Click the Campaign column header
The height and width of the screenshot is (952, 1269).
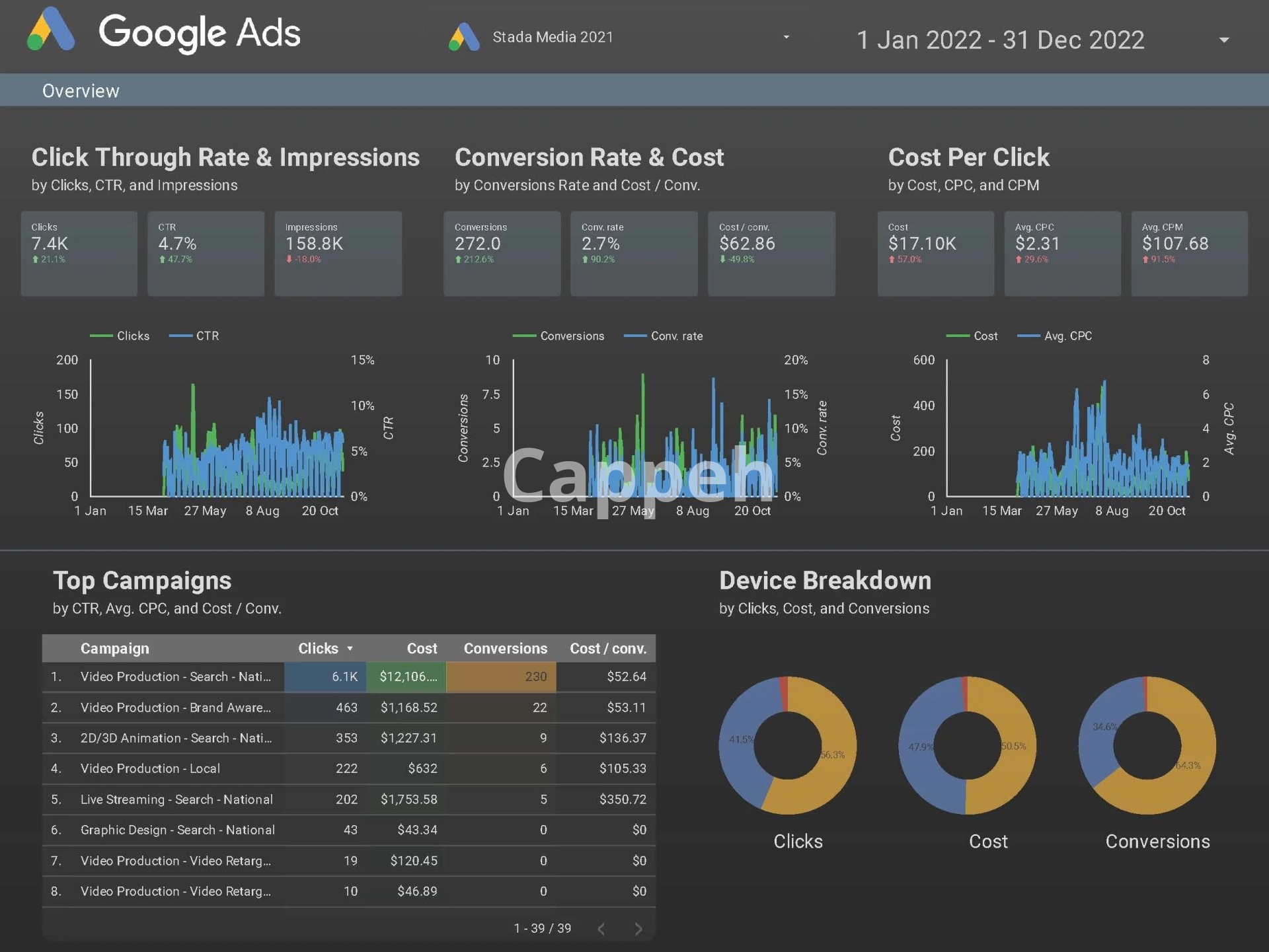pos(114,649)
